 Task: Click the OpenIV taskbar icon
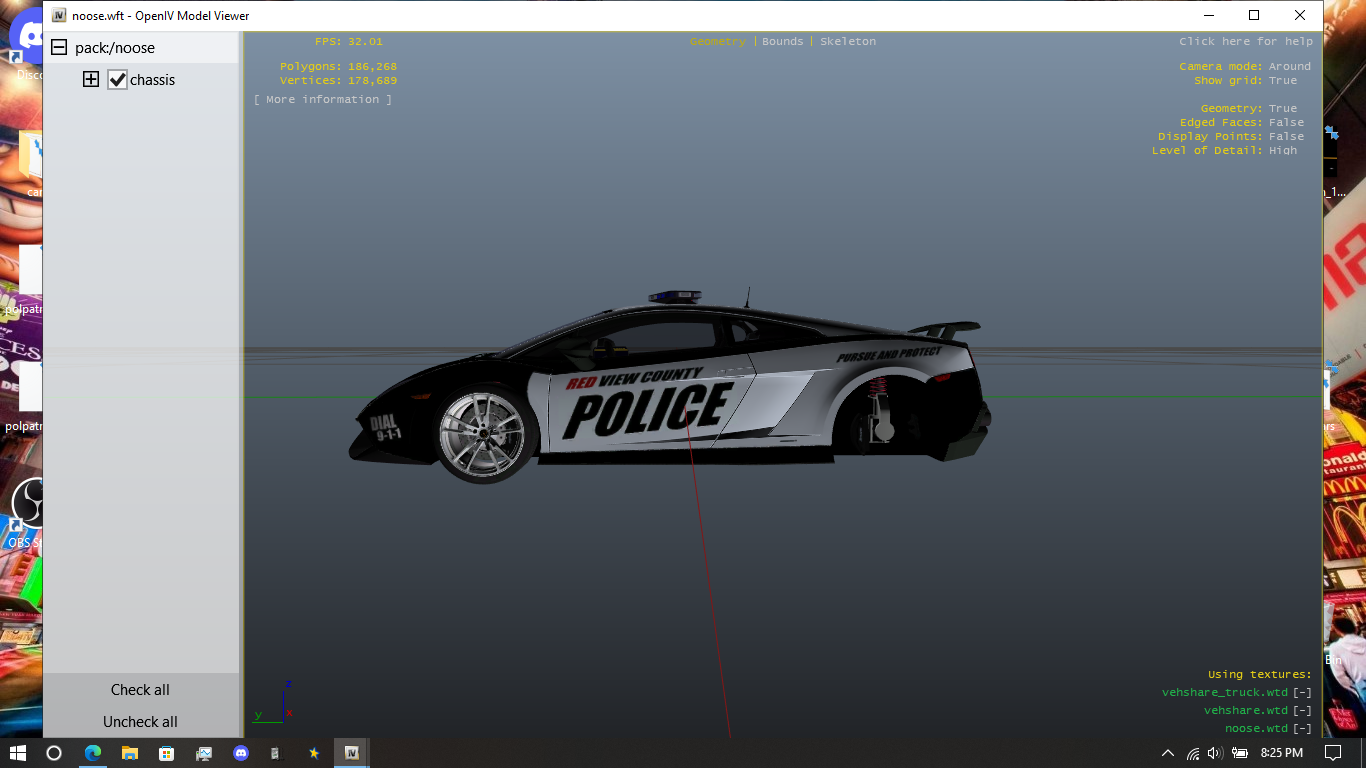coord(351,753)
